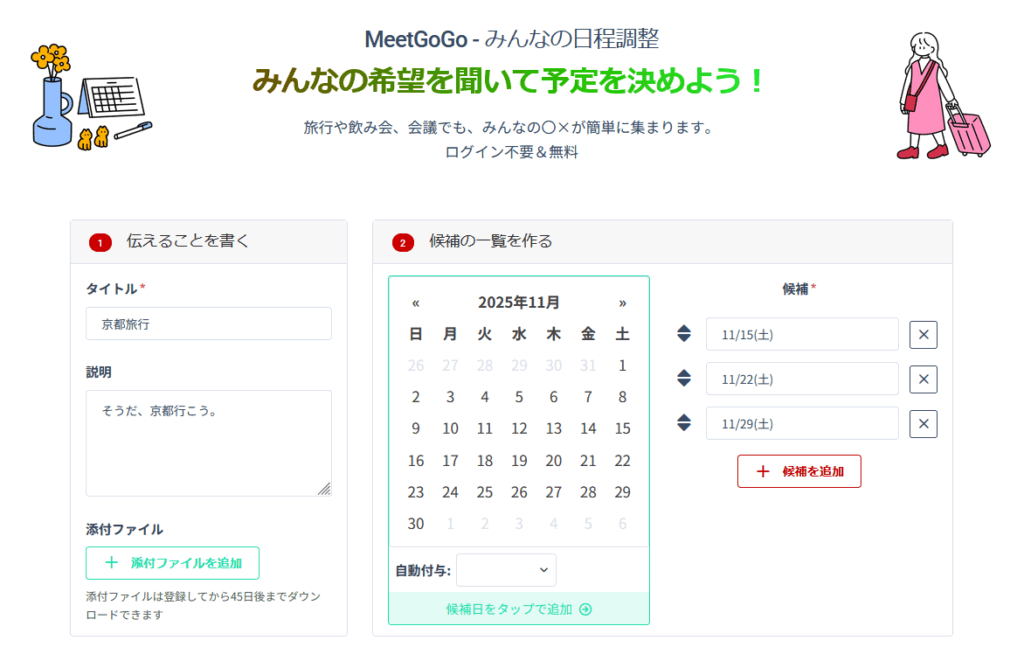Click into the 説明 text area

(x=208, y=442)
